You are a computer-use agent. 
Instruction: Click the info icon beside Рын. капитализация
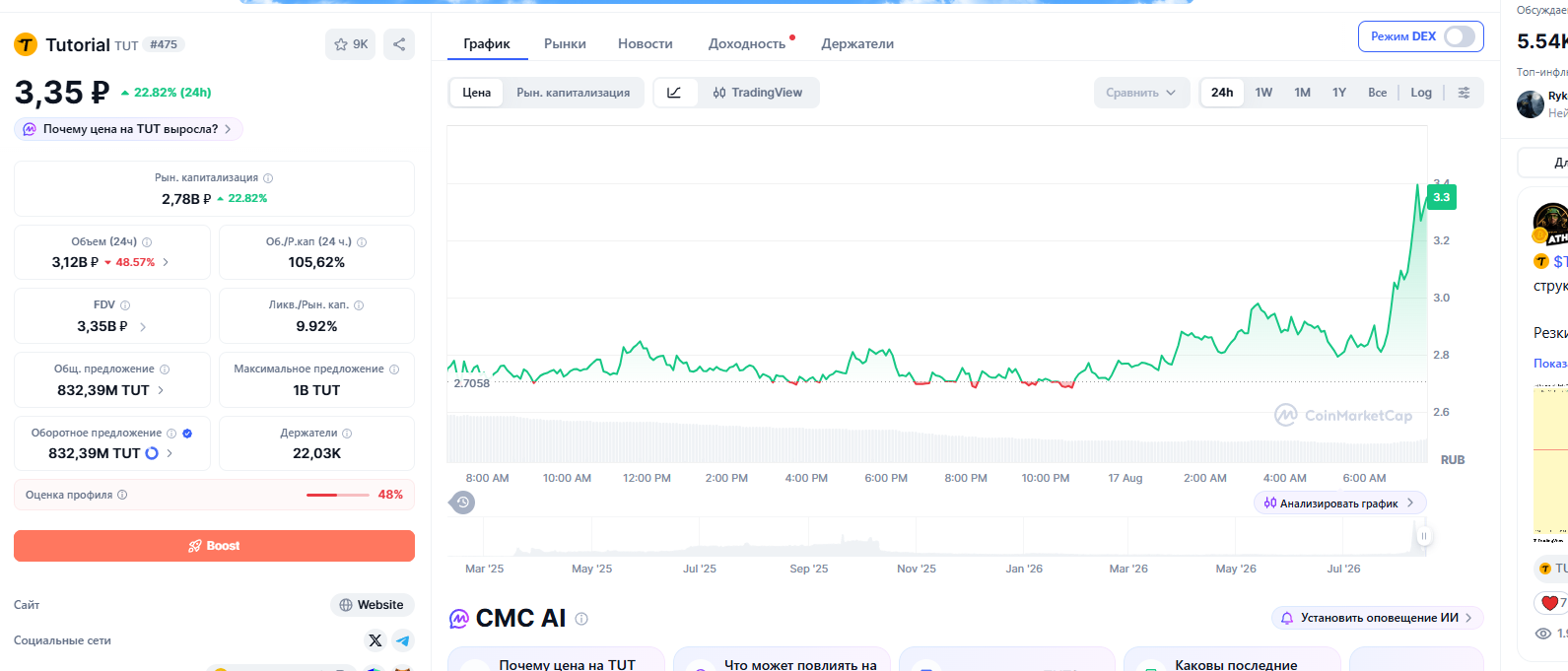click(x=268, y=178)
